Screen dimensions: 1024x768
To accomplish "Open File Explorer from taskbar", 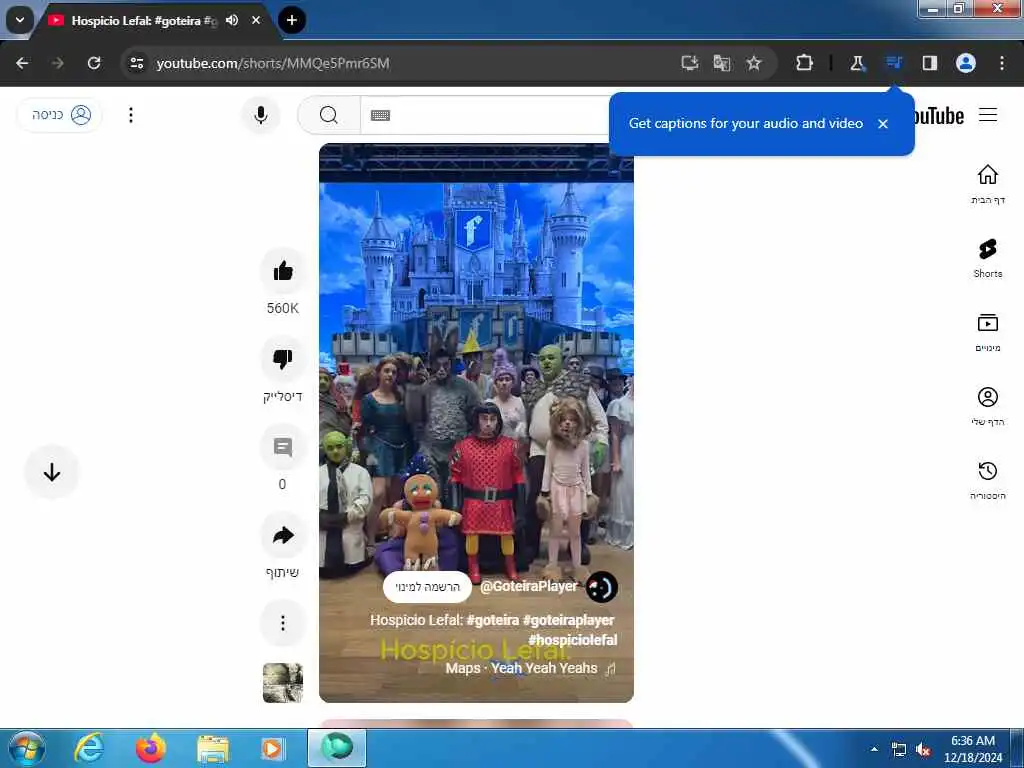I will [x=213, y=749].
